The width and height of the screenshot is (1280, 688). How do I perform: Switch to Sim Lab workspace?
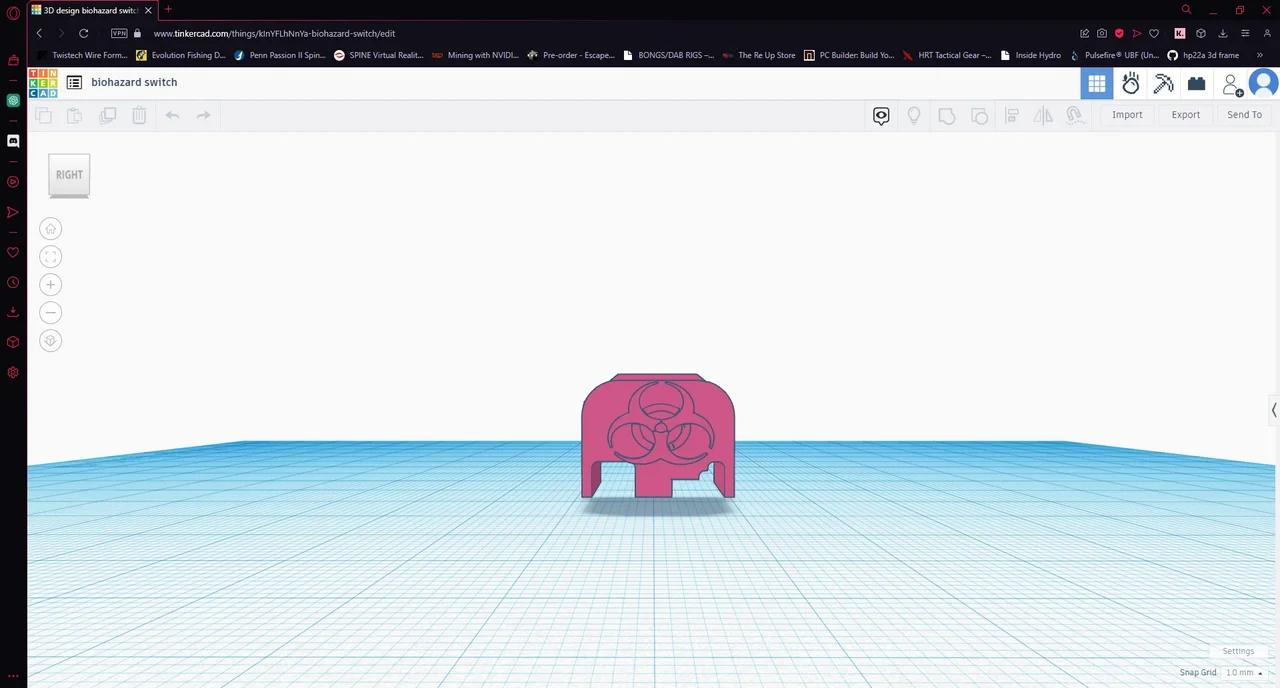click(1130, 84)
